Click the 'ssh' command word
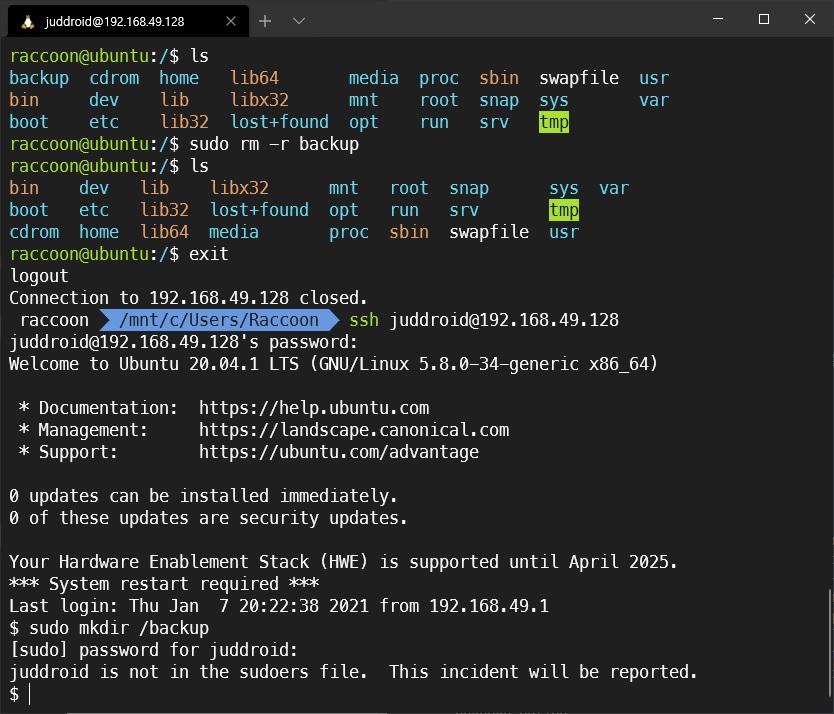This screenshot has height=714, width=834. 364,320
